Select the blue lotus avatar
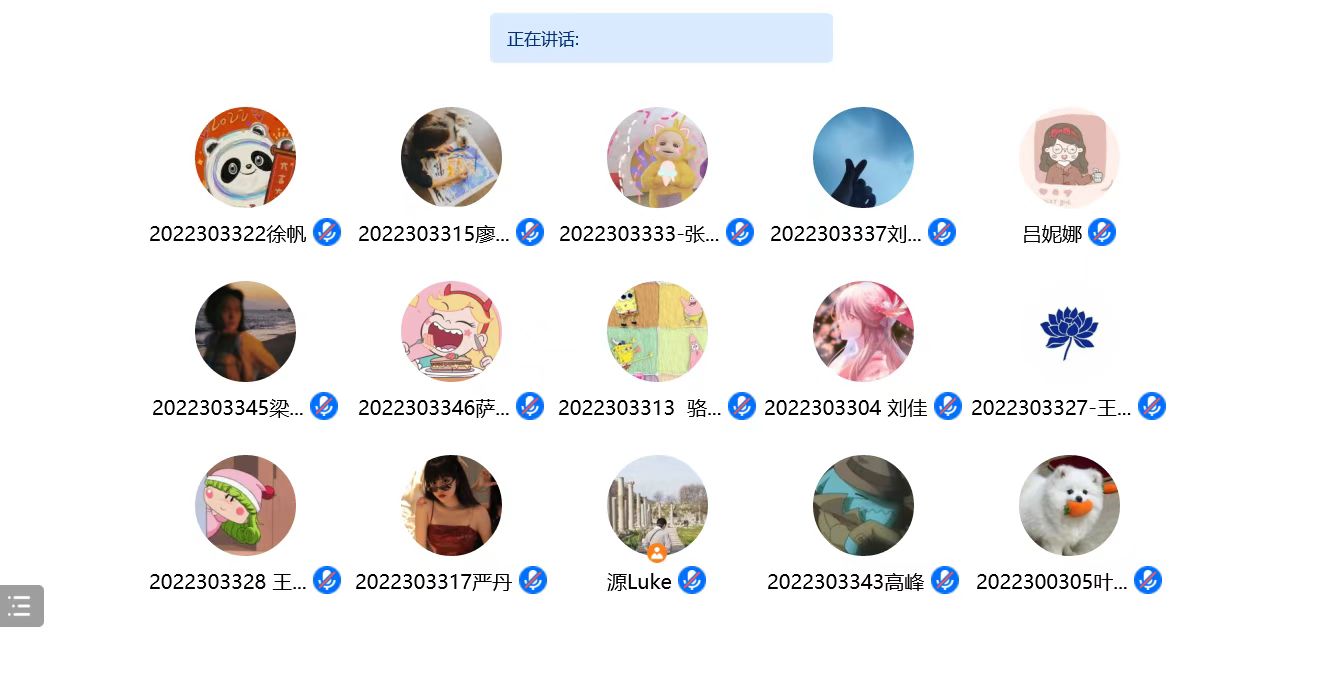Viewport: 1326px width, 688px height. pyautogui.click(x=1069, y=331)
